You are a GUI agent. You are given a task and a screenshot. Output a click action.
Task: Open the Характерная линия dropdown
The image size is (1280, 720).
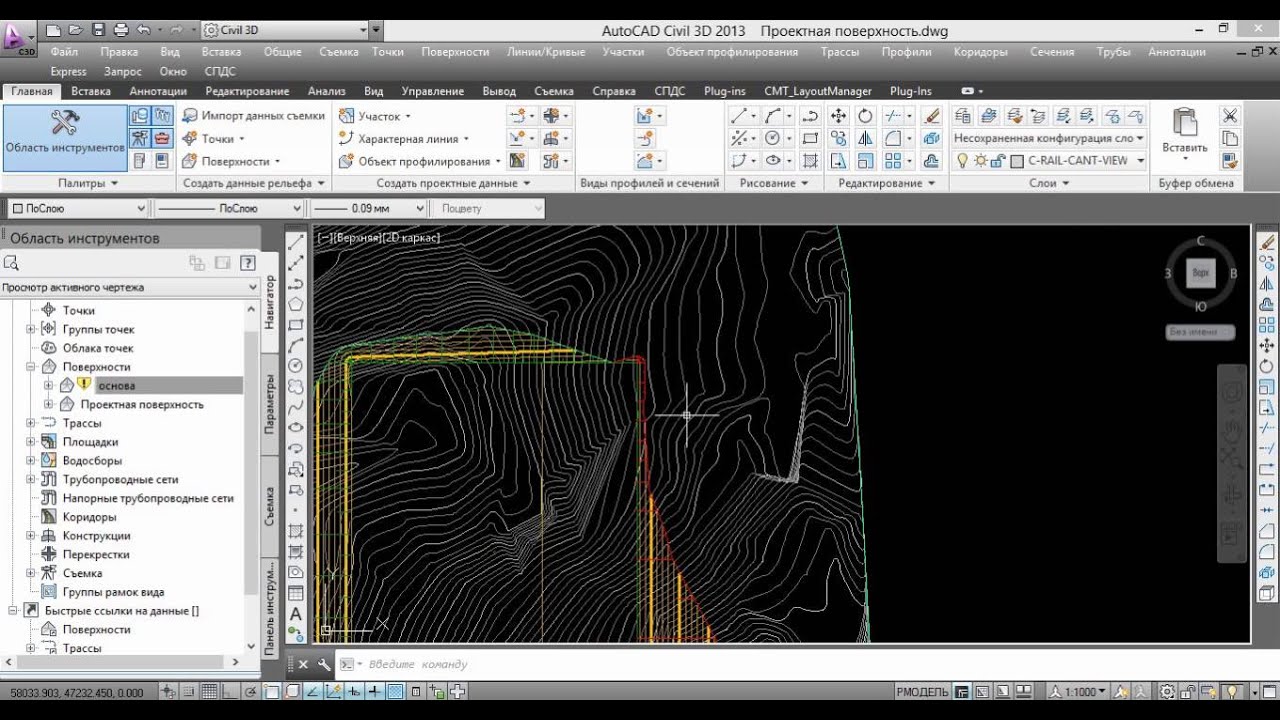pos(405,139)
